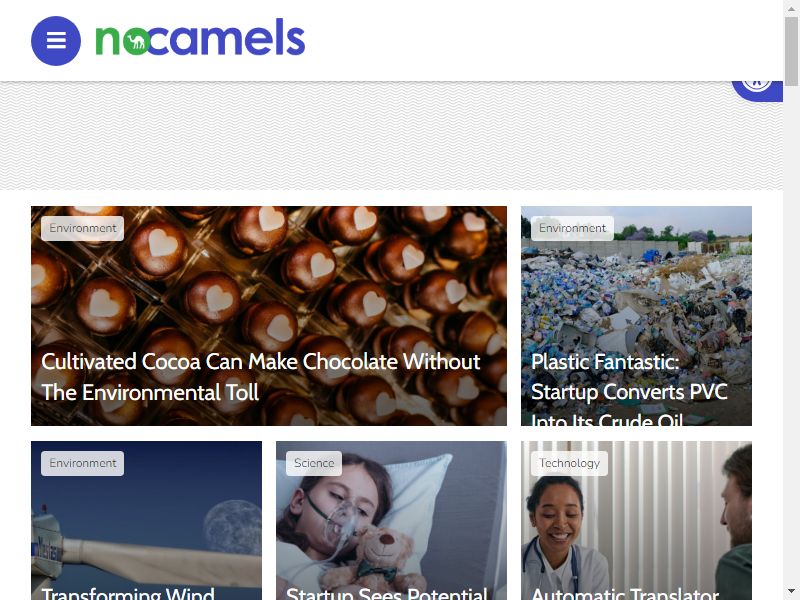Click the scrollbar up arrow
The image size is (800, 600).
[x=791, y=7]
